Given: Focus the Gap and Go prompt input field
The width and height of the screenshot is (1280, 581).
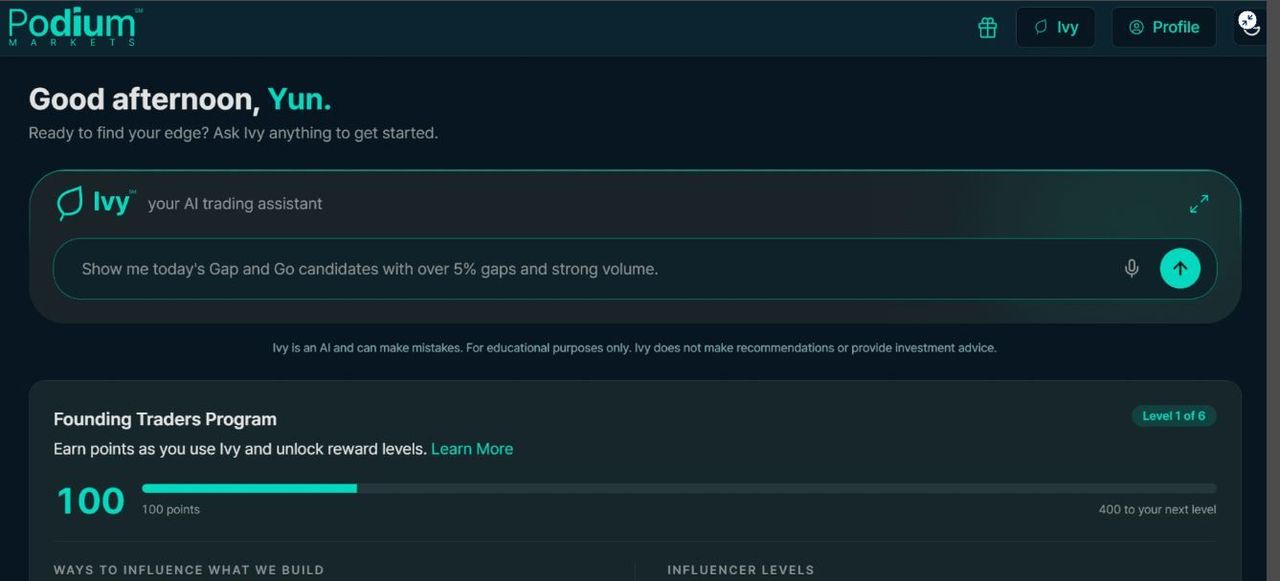Looking at the screenshot, I should [x=590, y=269].
